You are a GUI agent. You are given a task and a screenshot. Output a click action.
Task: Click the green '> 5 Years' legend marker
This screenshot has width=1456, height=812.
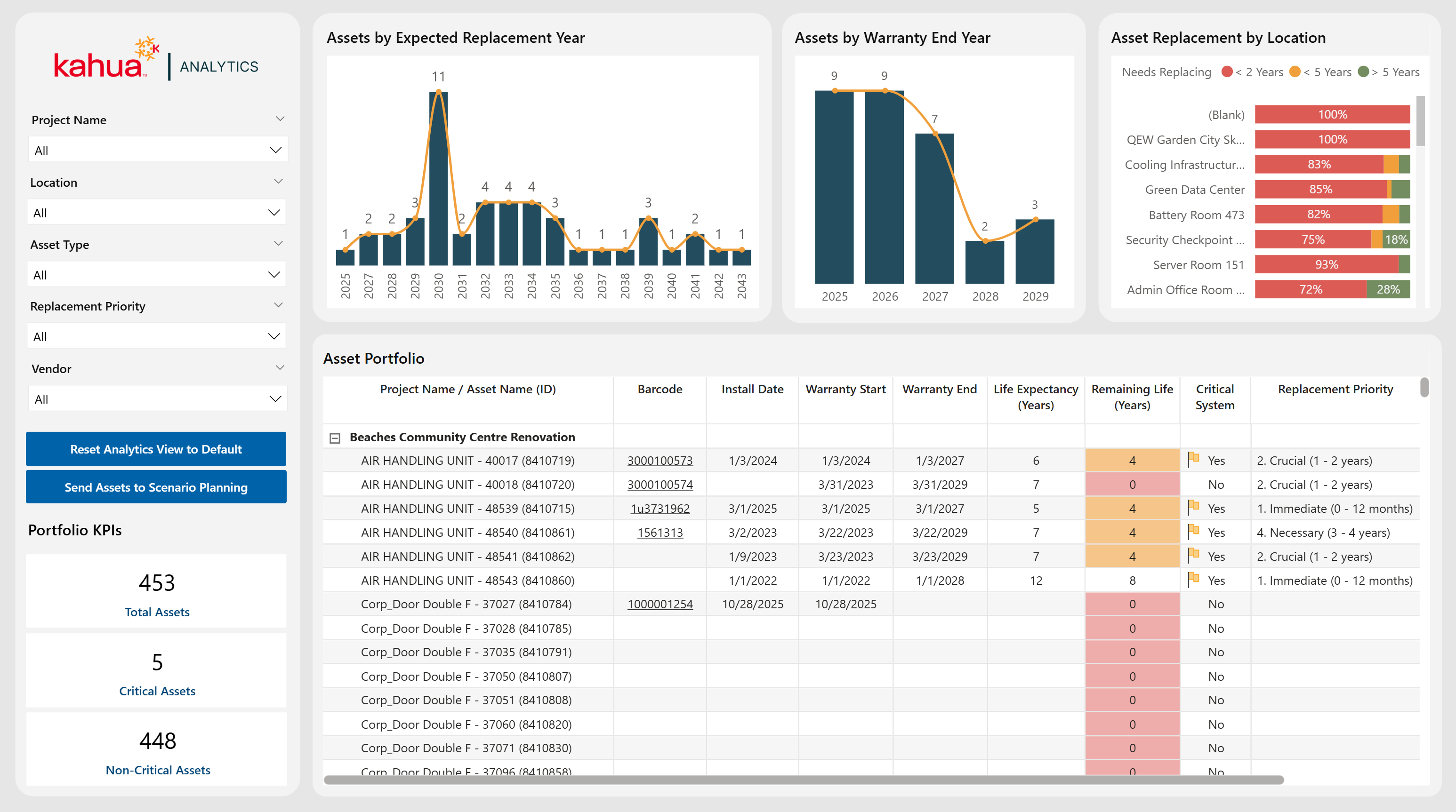click(1363, 72)
